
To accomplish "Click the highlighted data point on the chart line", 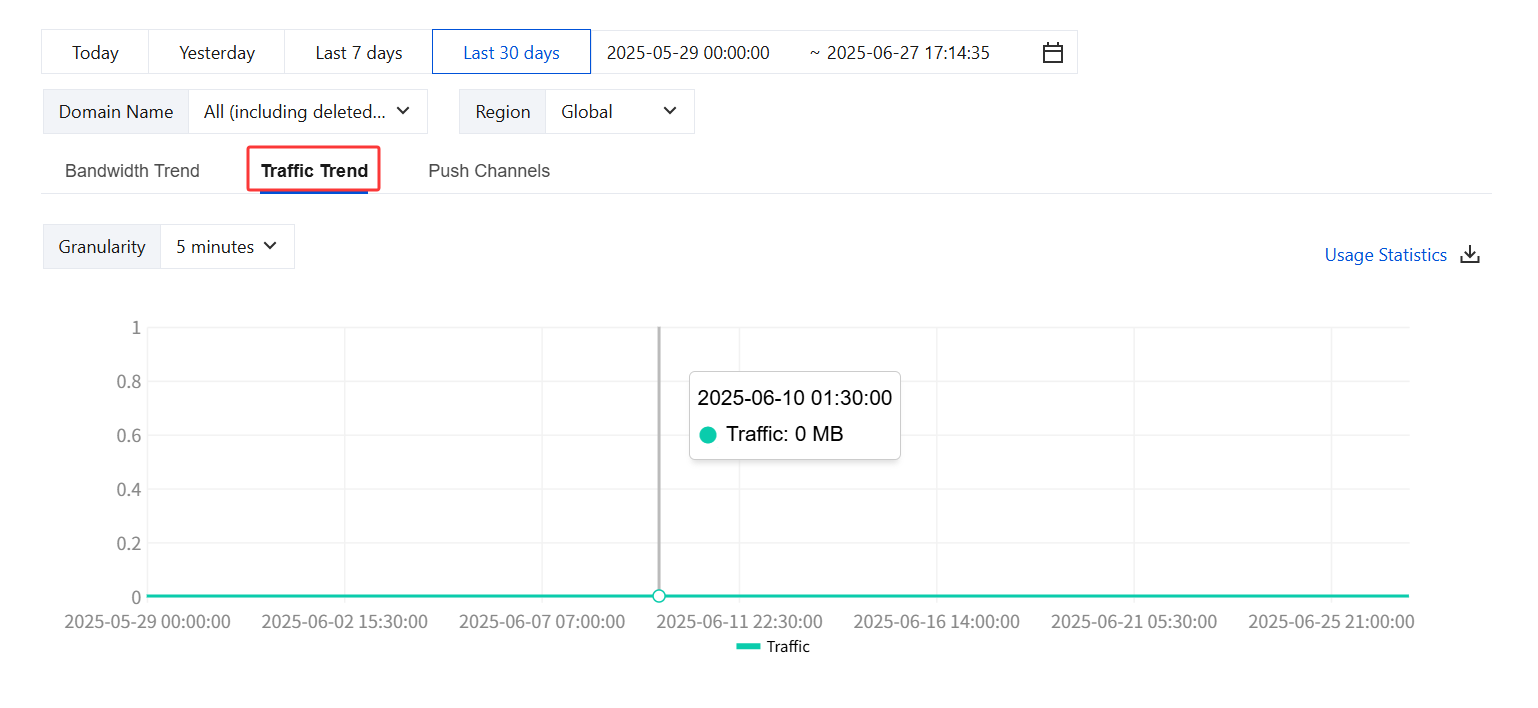I will [659, 596].
